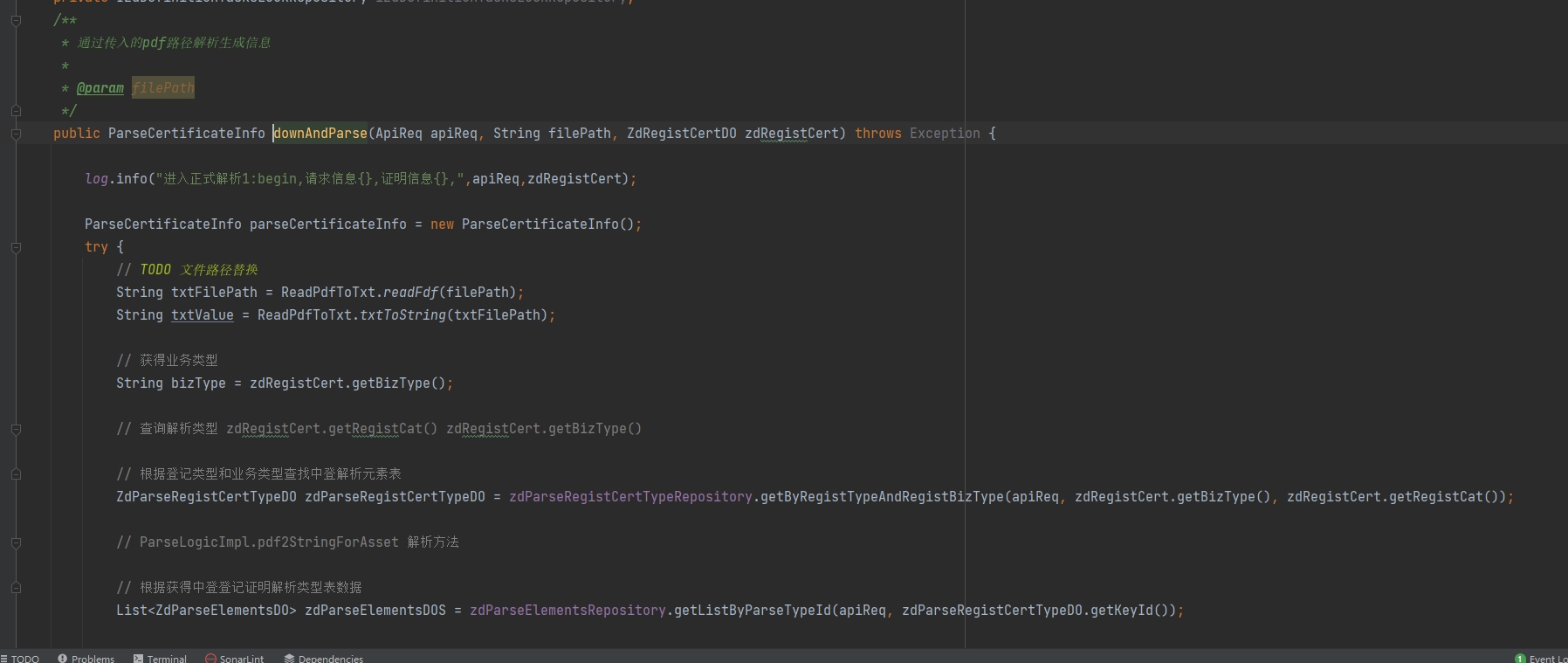Open the TODO tool window
The image size is (1568, 663).
pyautogui.click(x=20, y=658)
